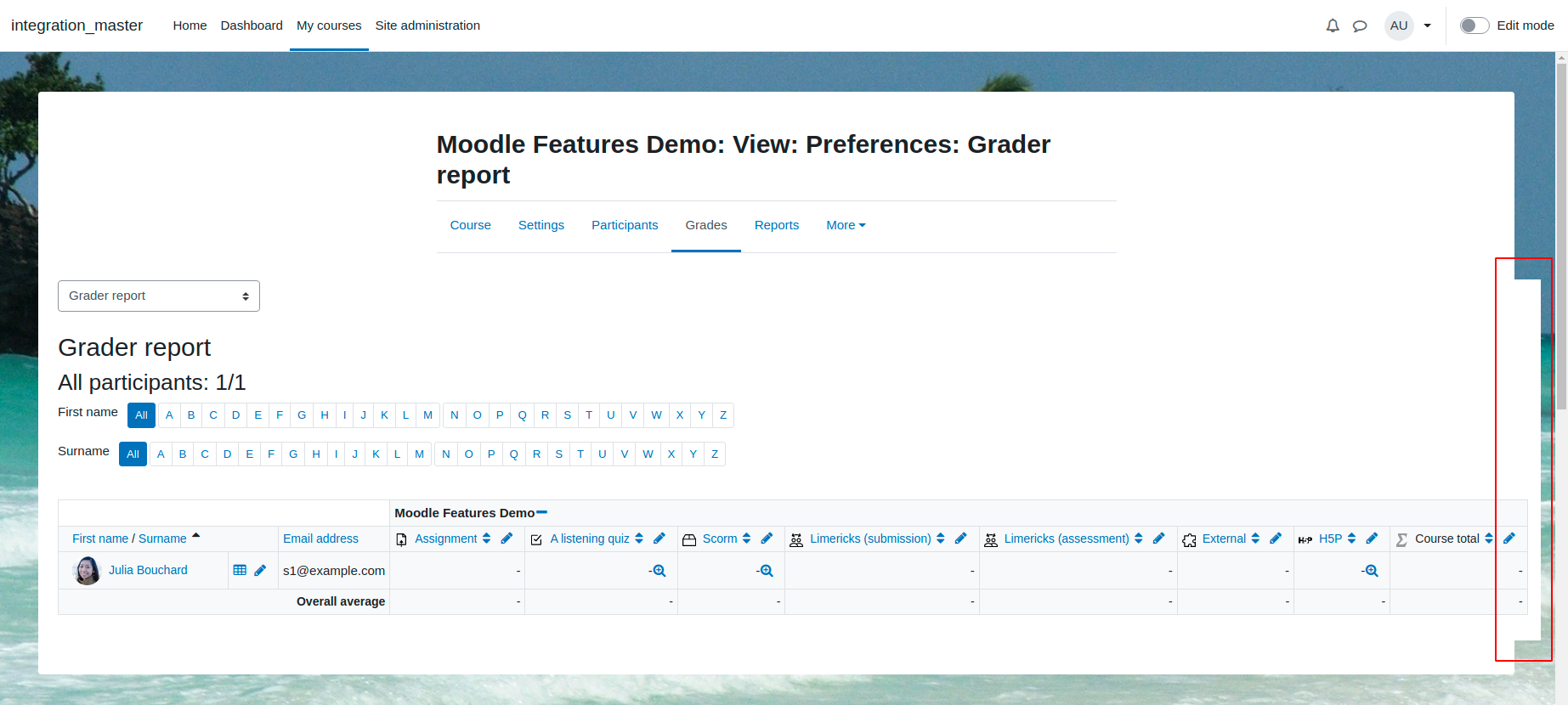Screen dimensions: 1568x705
Task: Sort the External column
Action: [1255, 539]
